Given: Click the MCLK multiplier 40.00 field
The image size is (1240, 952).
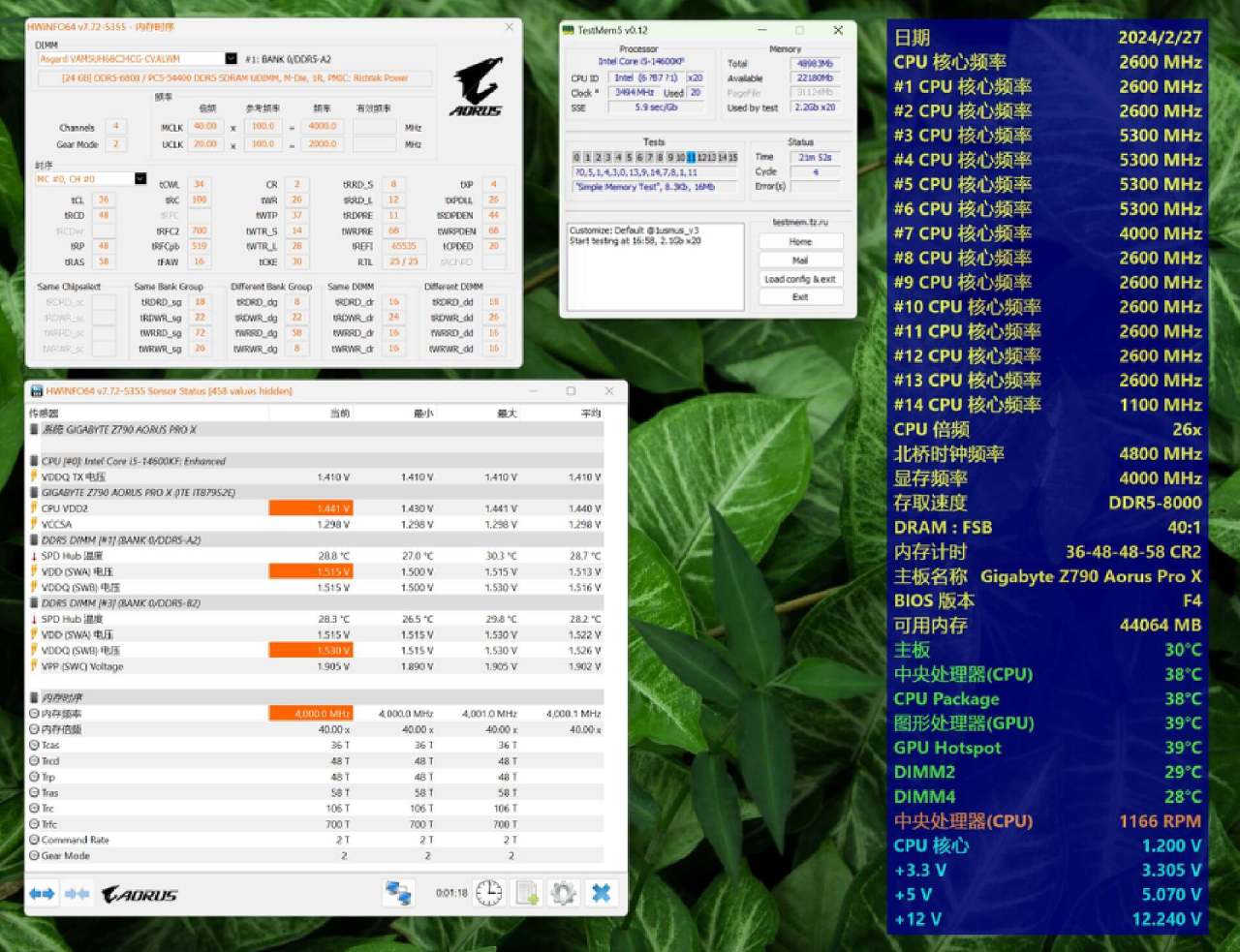Looking at the screenshot, I should [205, 127].
